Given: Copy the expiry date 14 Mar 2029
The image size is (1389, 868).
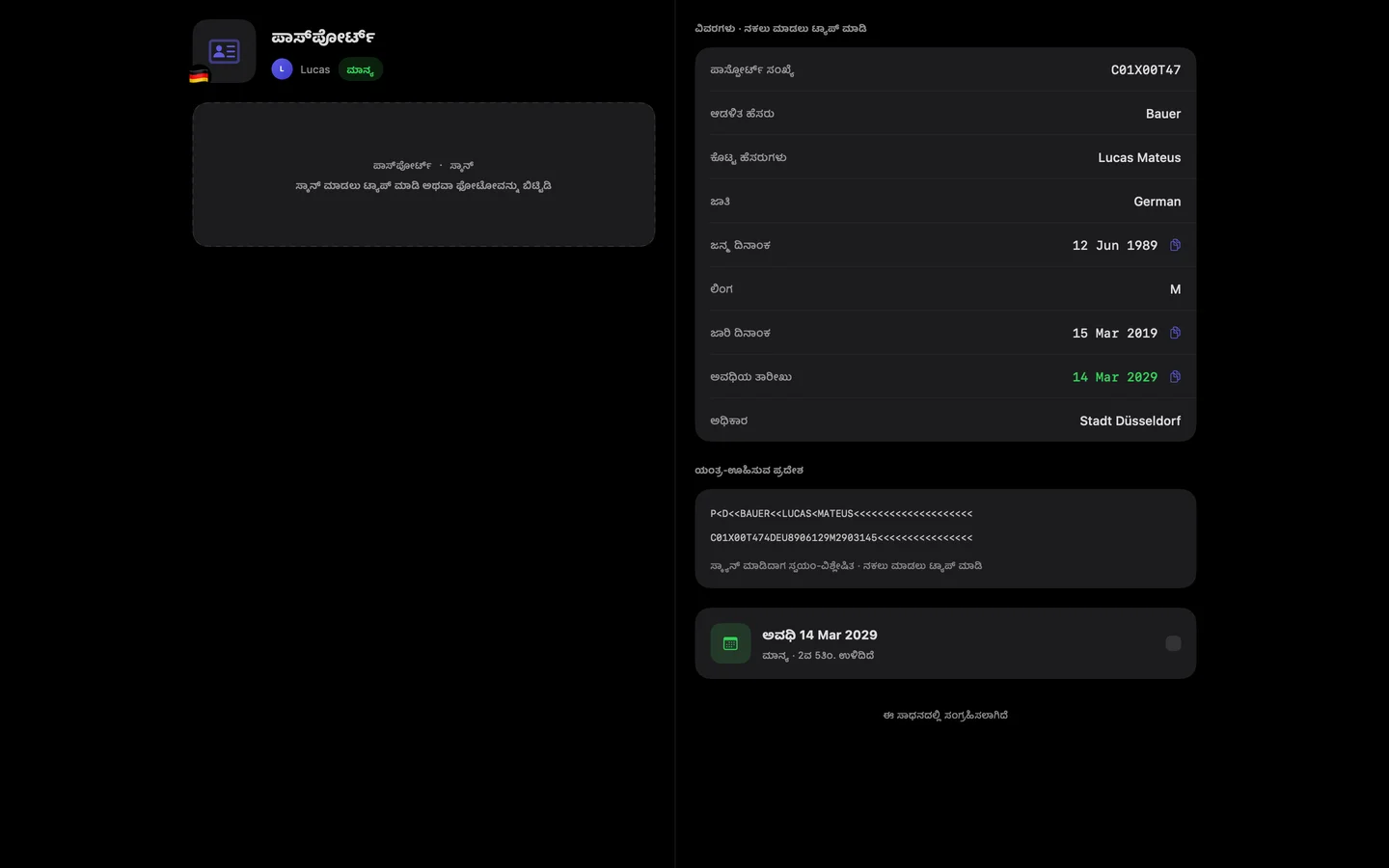Looking at the screenshot, I should point(1175,377).
